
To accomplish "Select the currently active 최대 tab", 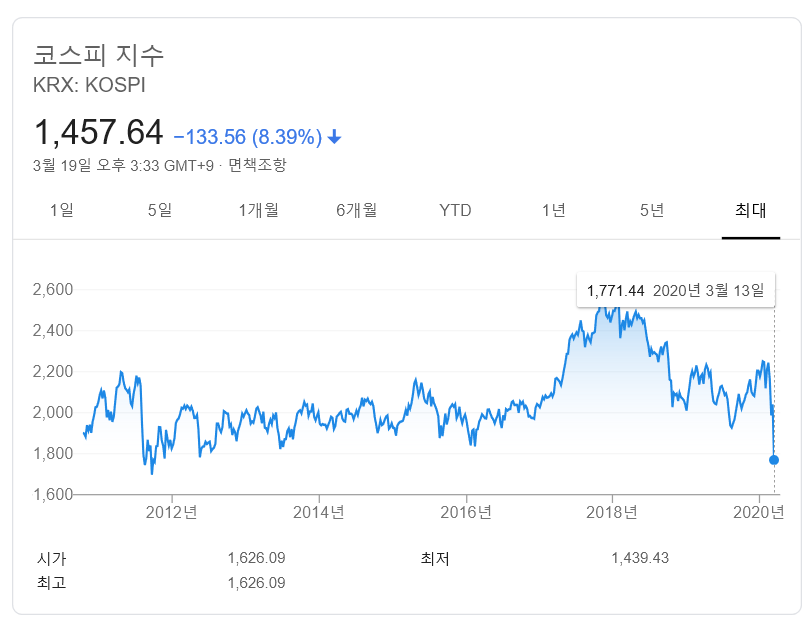I will coord(750,211).
